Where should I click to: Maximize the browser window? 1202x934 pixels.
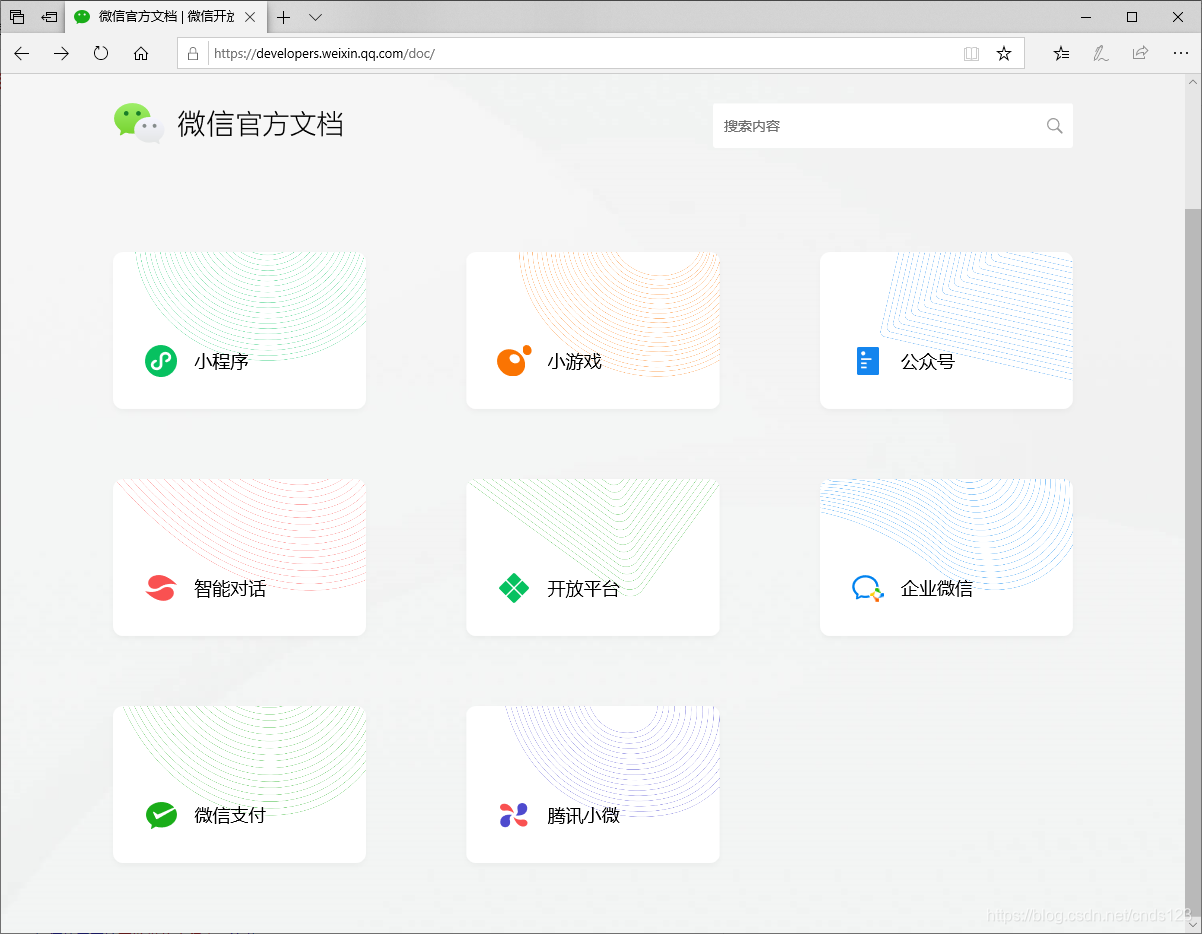(x=1132, y=17)
